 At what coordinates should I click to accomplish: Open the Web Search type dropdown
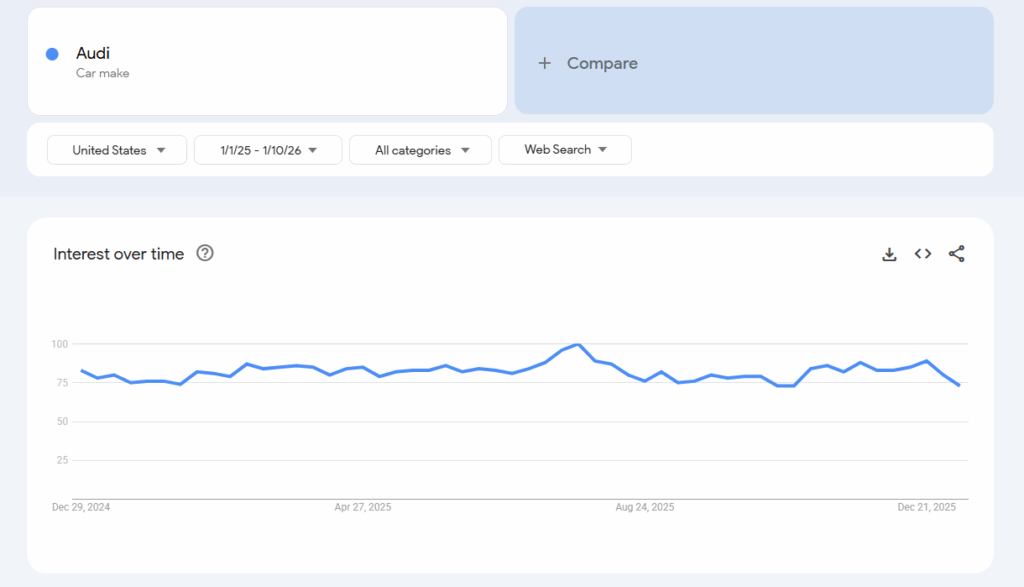(564, 149)
